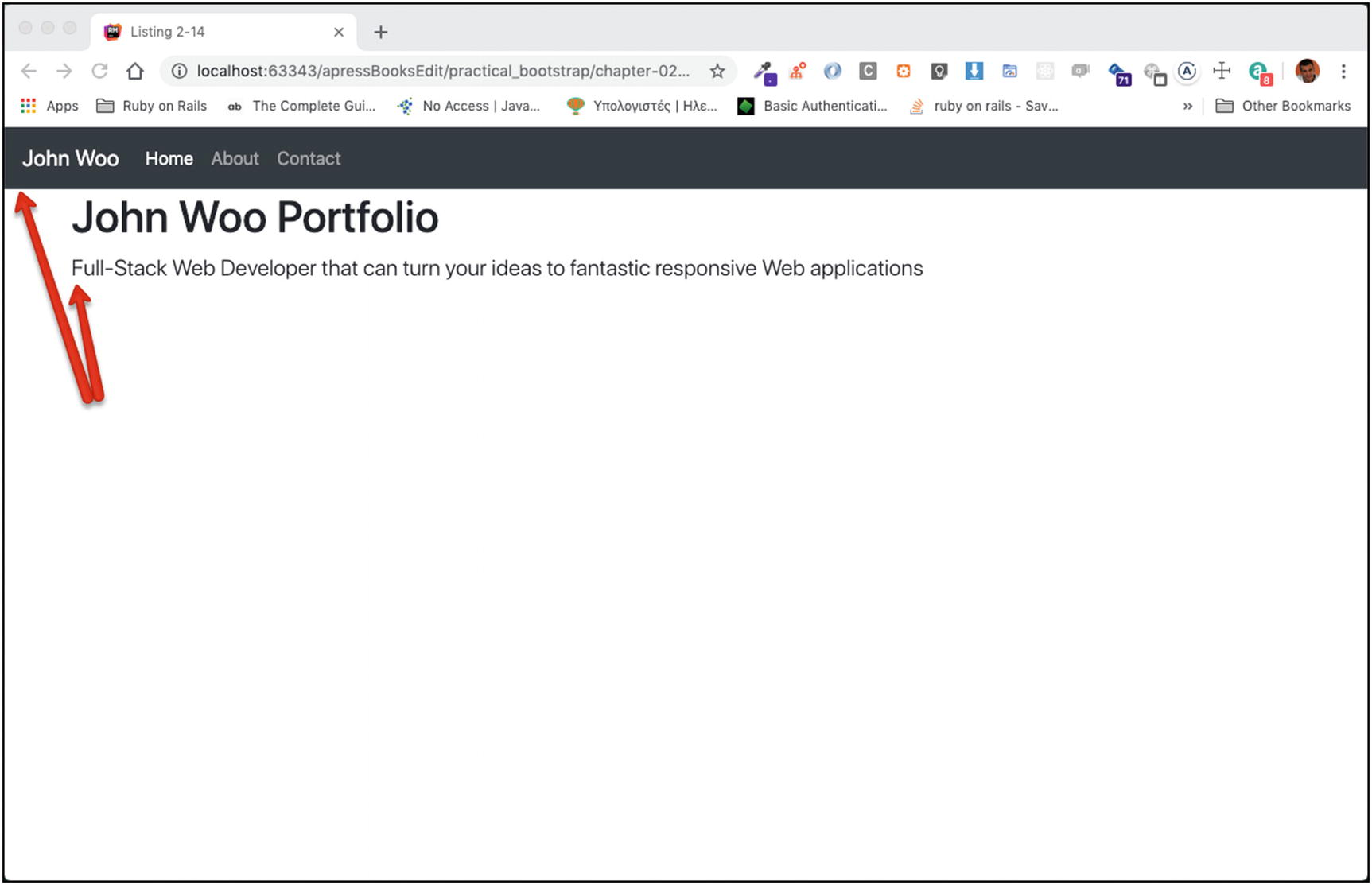This screenshot has width=1372, height=885.
Task: Click the extension with 71 badge
Action: [x=1119, y=73]
